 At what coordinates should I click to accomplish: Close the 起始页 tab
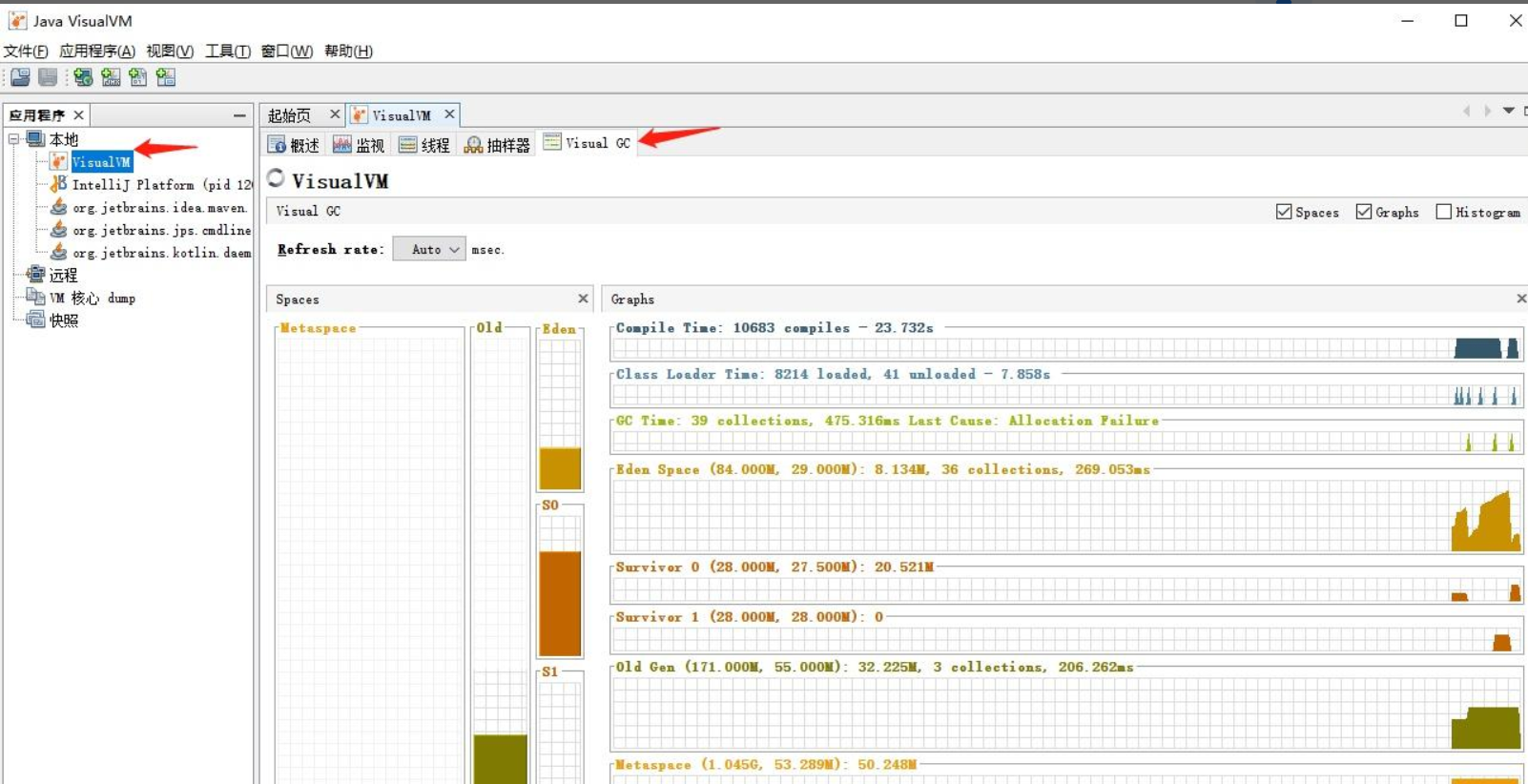point(335,114)
